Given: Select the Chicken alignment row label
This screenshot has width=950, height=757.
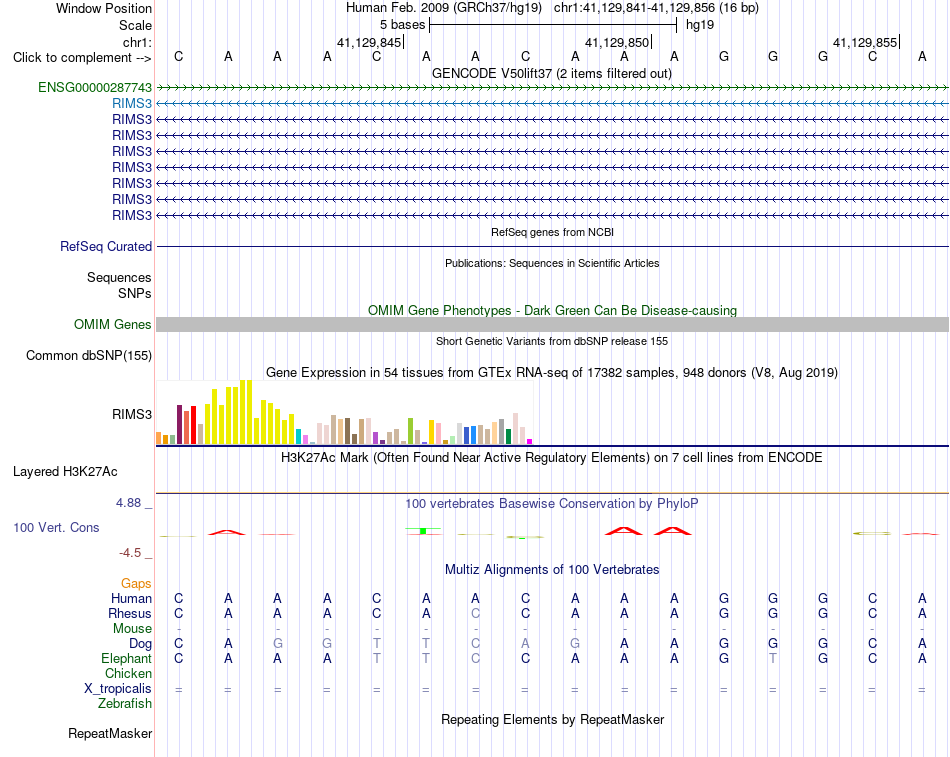Looking at the screenshot, I should click(x=128, y=674).
